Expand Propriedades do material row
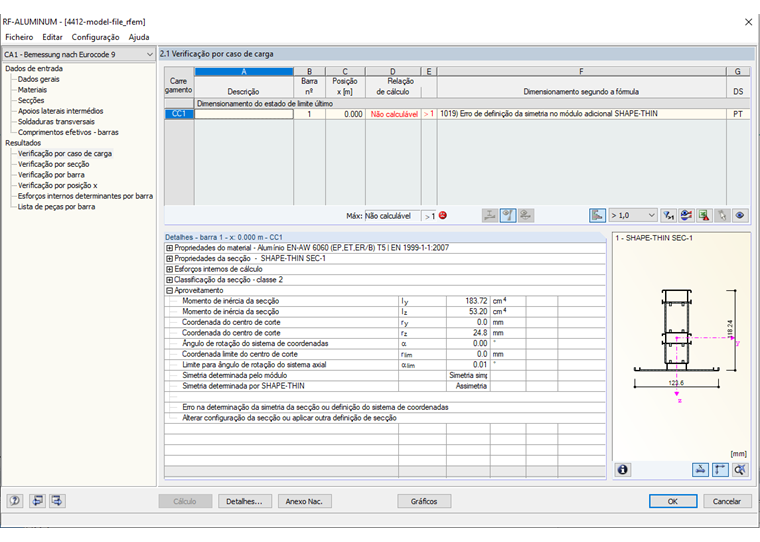This screenshot has height=542, width=760. [170, 248]
